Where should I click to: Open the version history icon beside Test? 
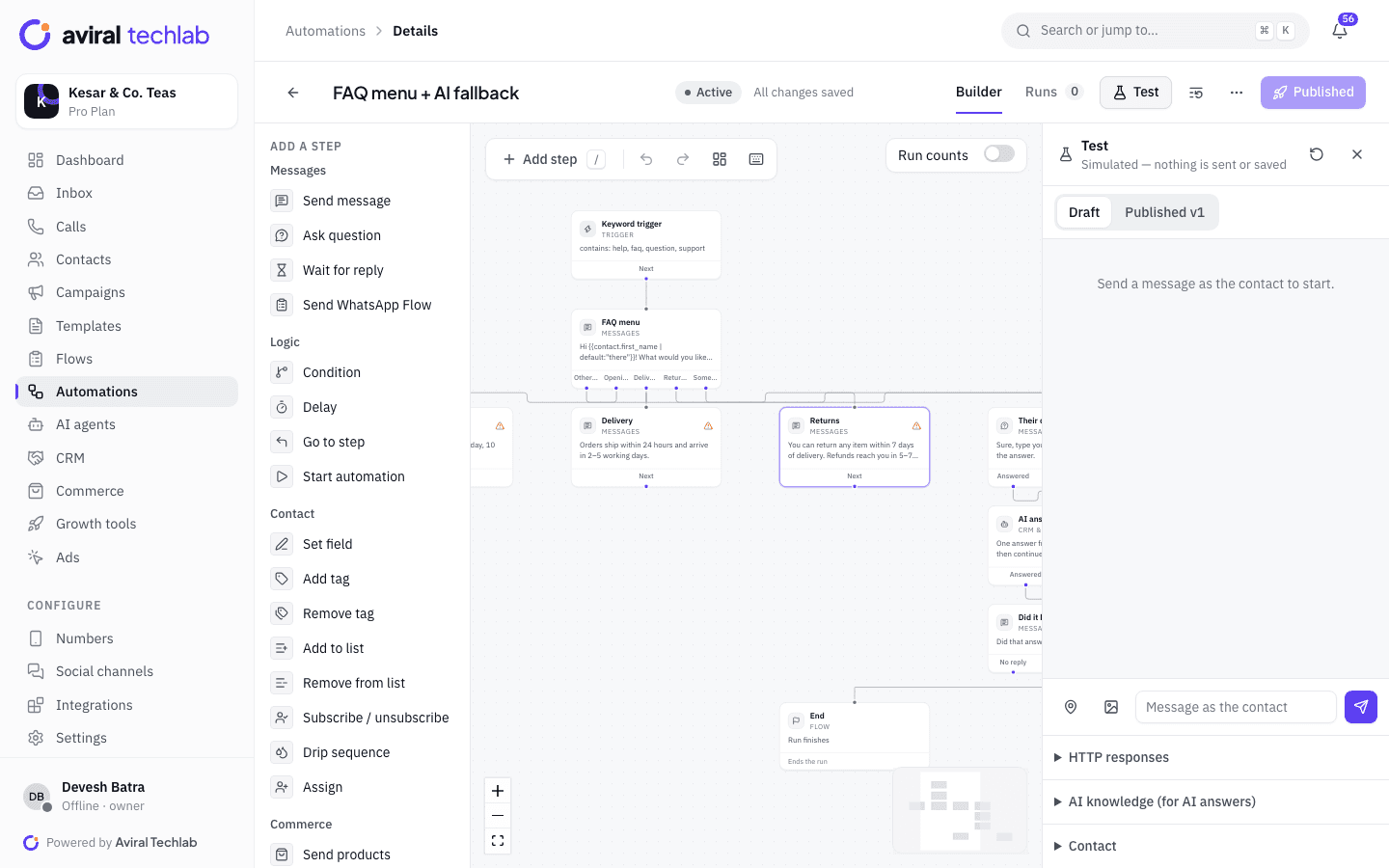1196,93
